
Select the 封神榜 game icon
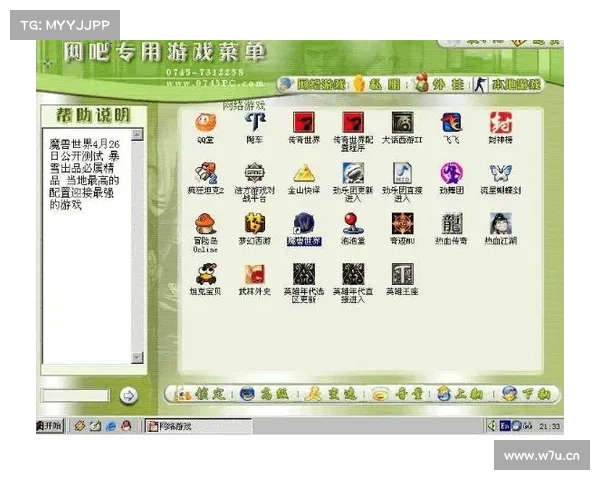point(501,123)
